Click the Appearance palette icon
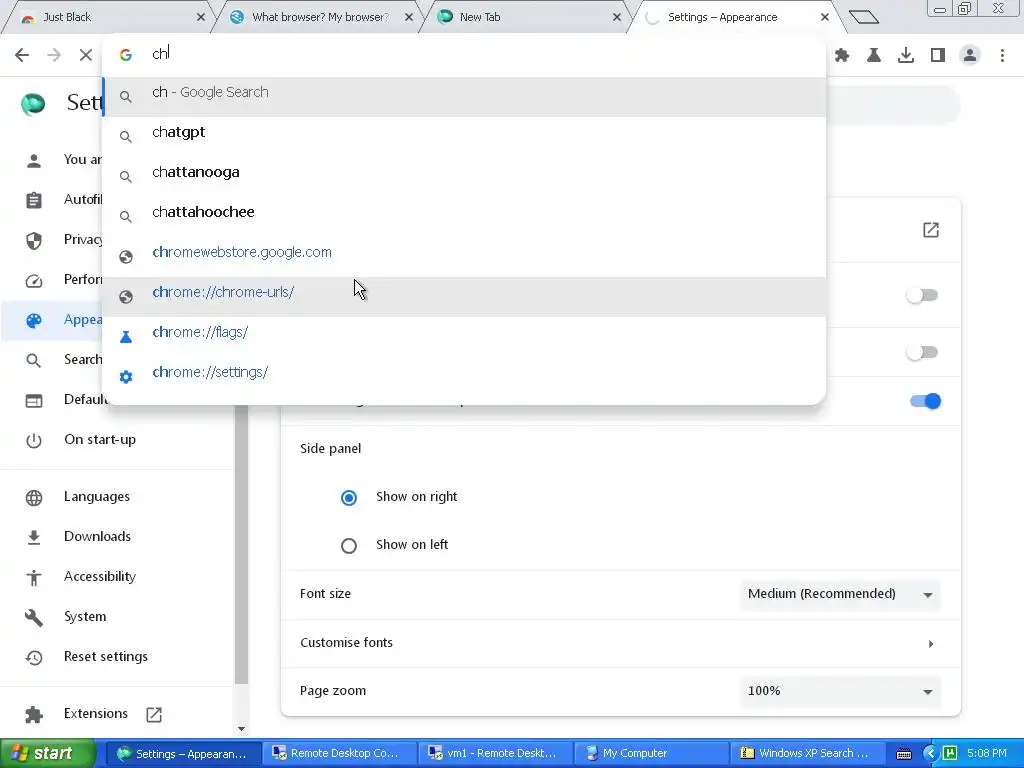The height and width of the screenshot is (768, 1024). tap(34, 320)
